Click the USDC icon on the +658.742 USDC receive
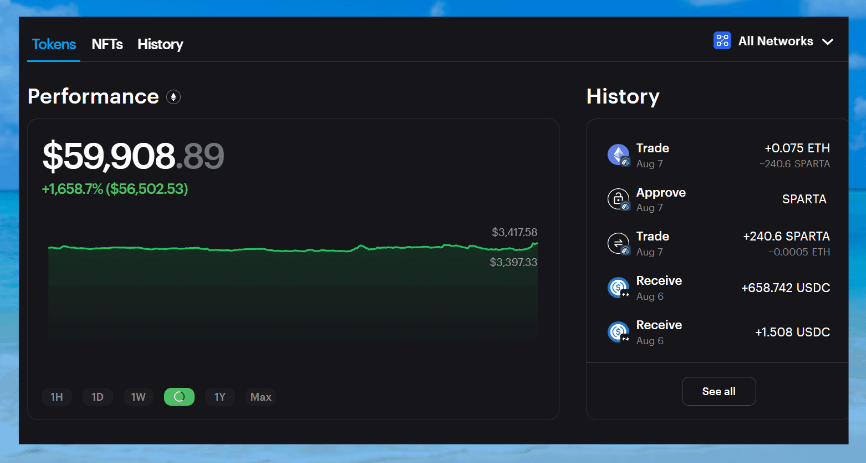866x463 pixels. coord(618,288)
